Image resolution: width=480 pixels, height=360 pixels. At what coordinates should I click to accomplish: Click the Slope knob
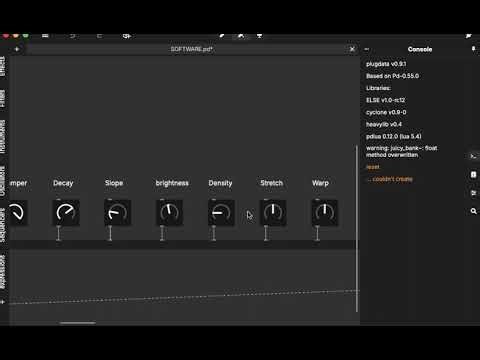coord(117,212)
